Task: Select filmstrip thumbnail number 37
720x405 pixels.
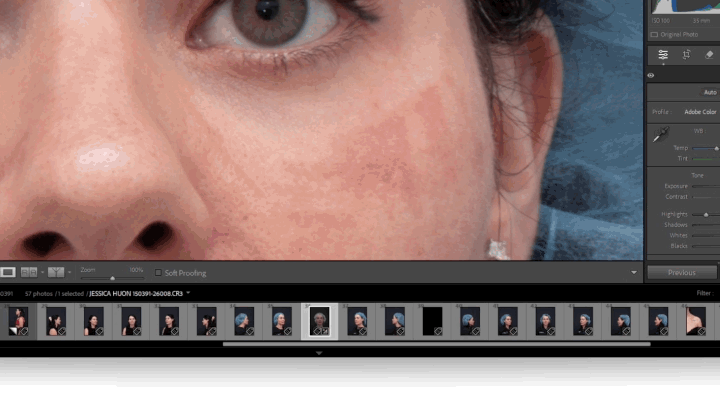Action: pos(357,321)
